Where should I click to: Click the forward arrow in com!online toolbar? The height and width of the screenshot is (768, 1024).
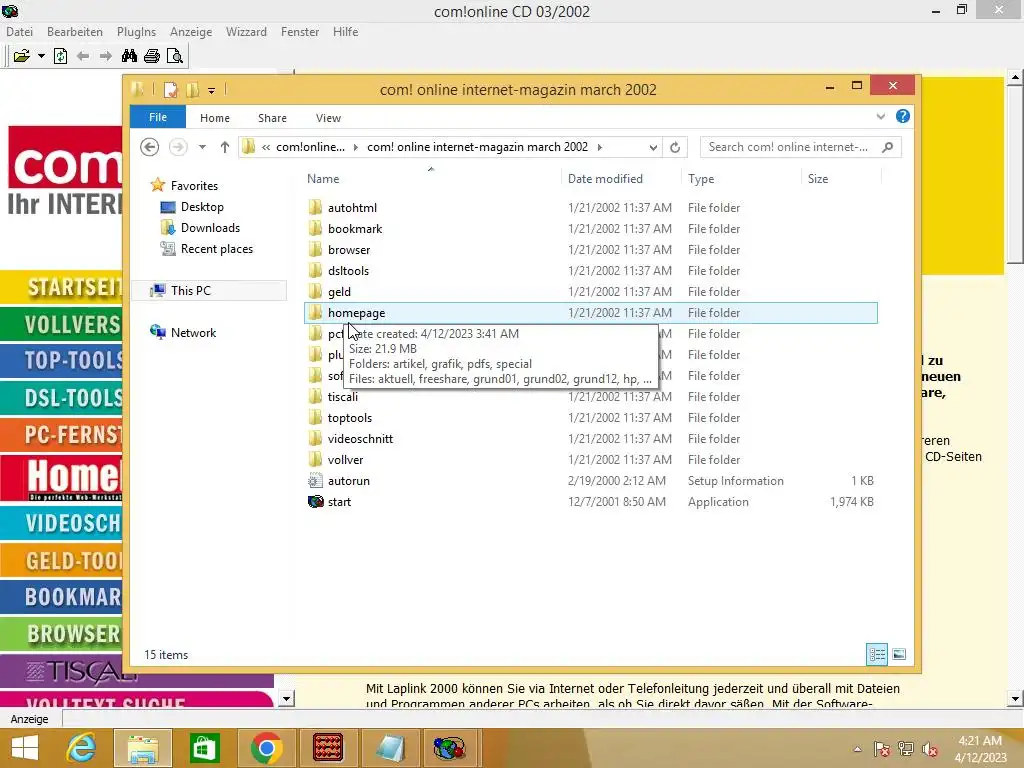click(x=105, y=56)
